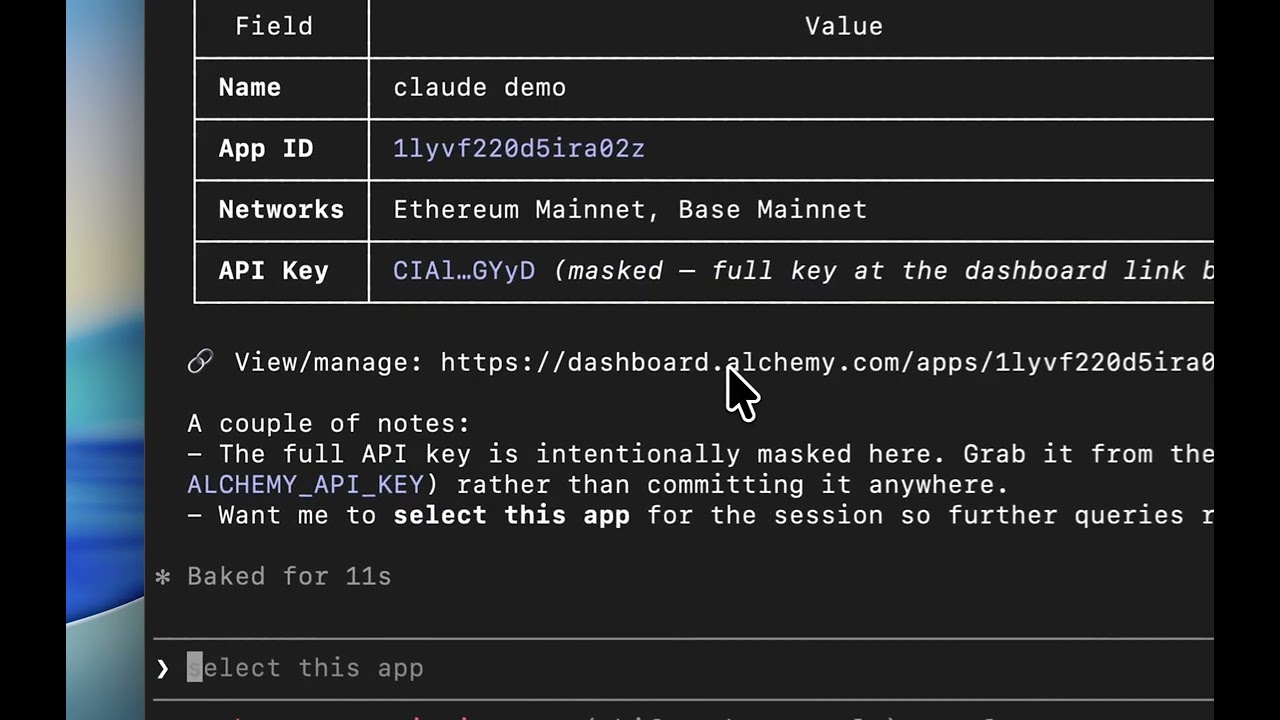Click the asterisk icon beside Baked for 11s
The width and height of the screenshot is (1280, 720).
point(162,576)
